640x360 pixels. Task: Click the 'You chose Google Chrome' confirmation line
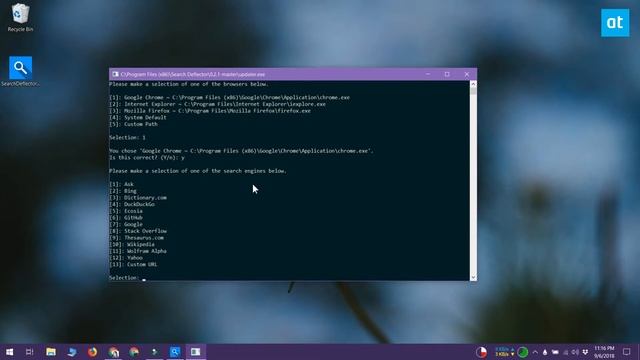coord(241,151)
